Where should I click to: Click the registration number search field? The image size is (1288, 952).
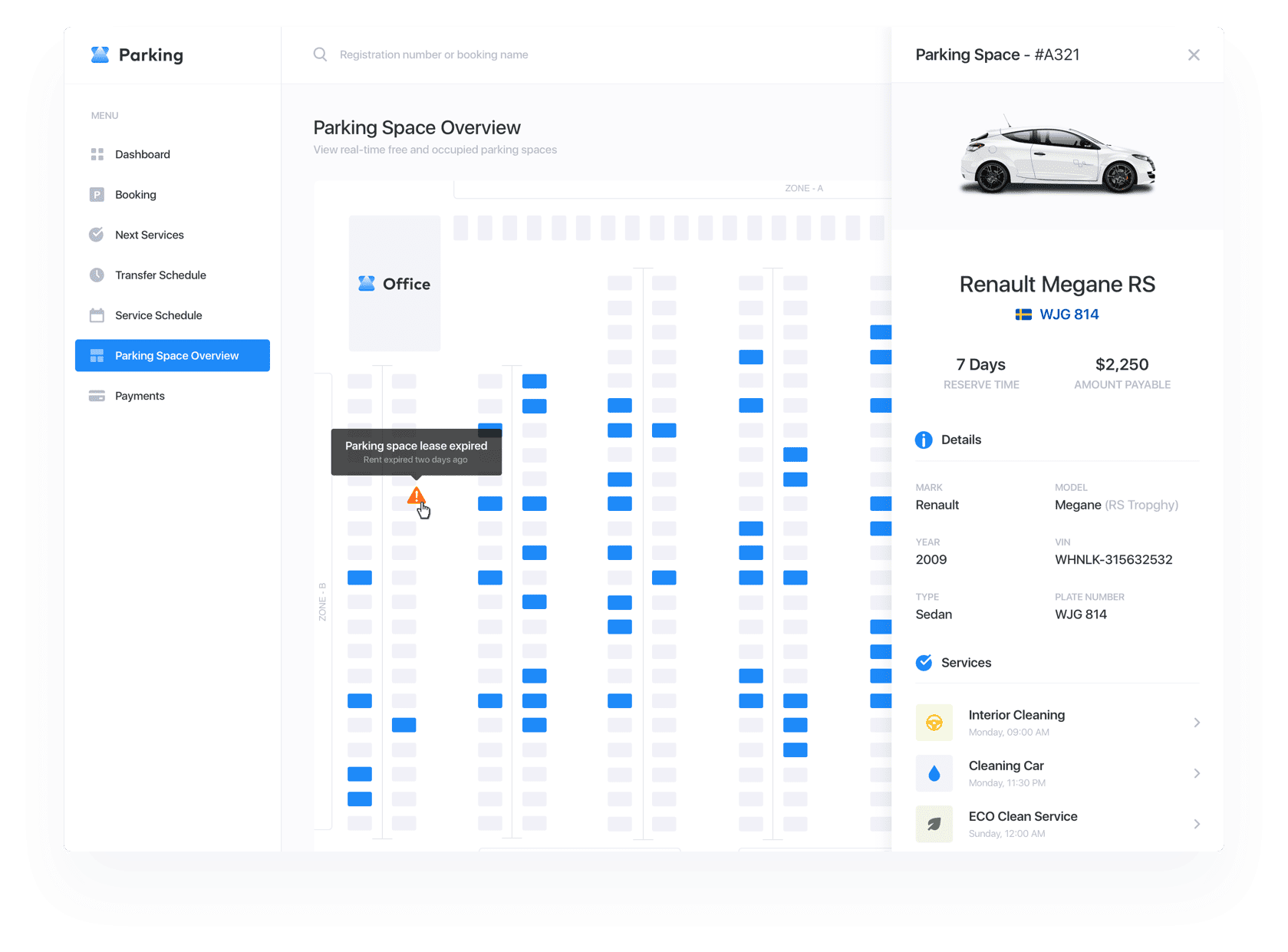434,54
